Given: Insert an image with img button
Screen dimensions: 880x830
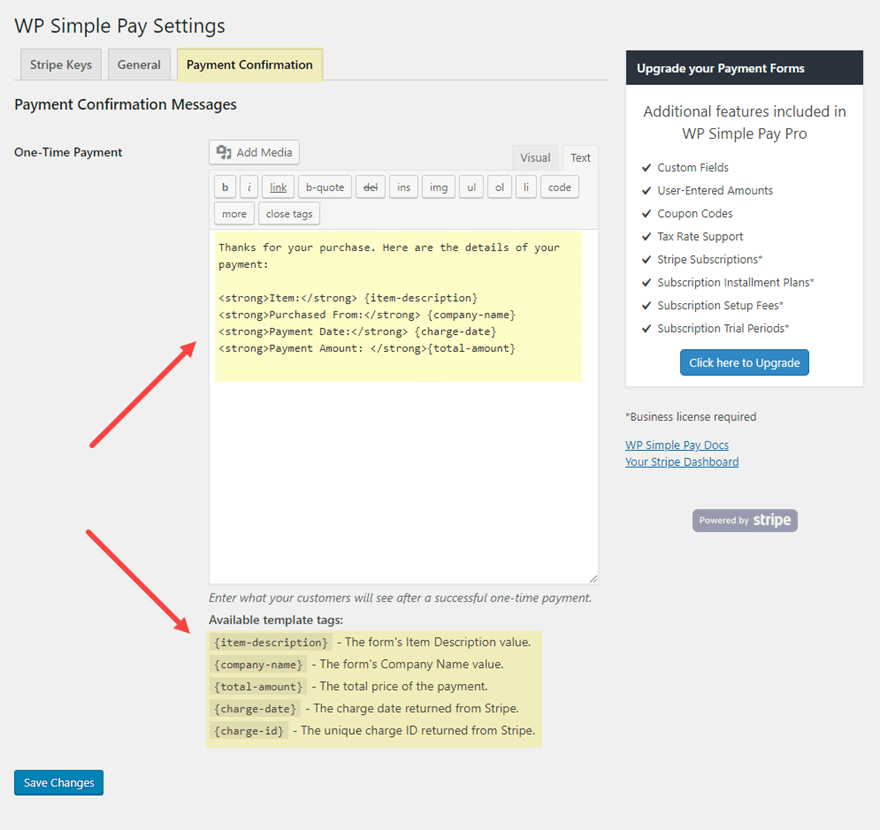Looking at the screenshot, I should [438, 187].
